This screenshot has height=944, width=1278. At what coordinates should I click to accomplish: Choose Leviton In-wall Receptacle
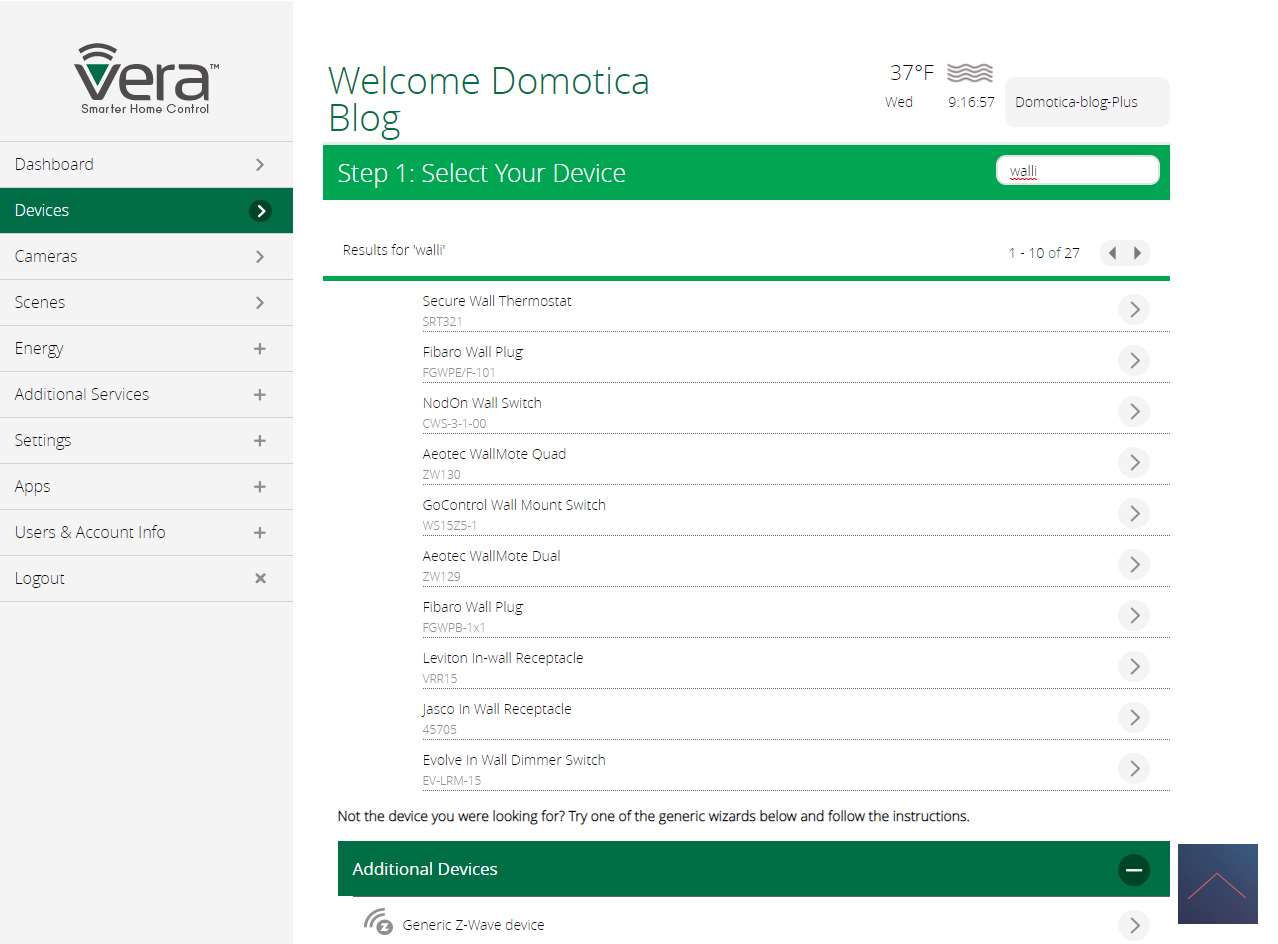tap(502, 658)
